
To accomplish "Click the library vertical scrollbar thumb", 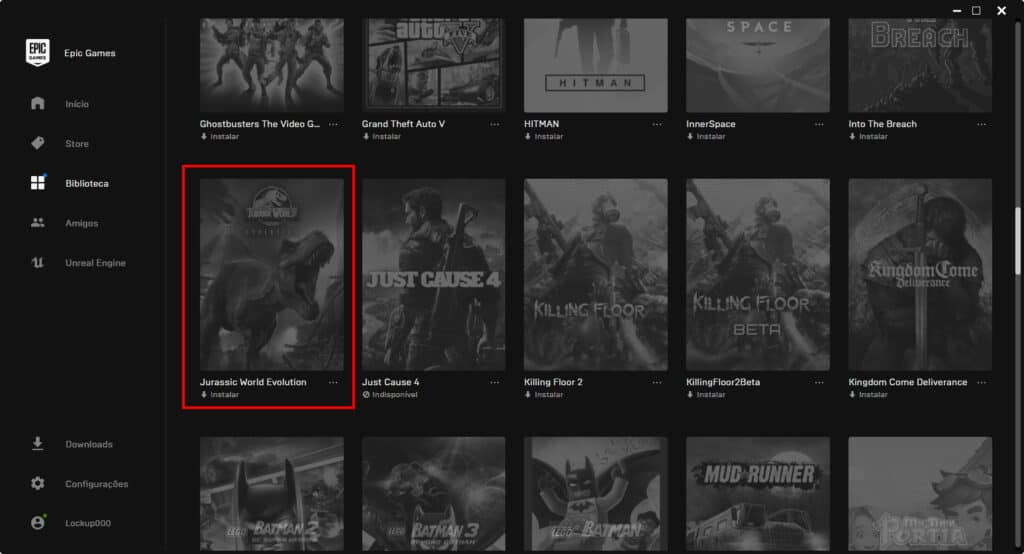I will coord(1017,241).
